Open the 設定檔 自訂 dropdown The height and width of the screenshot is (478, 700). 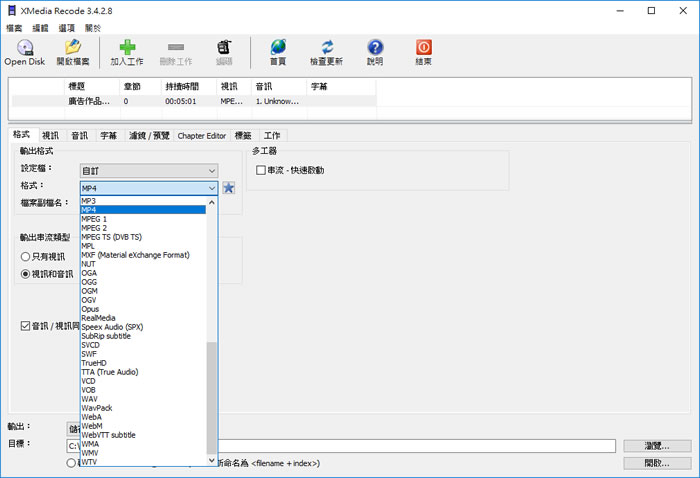tap(149, 170)
